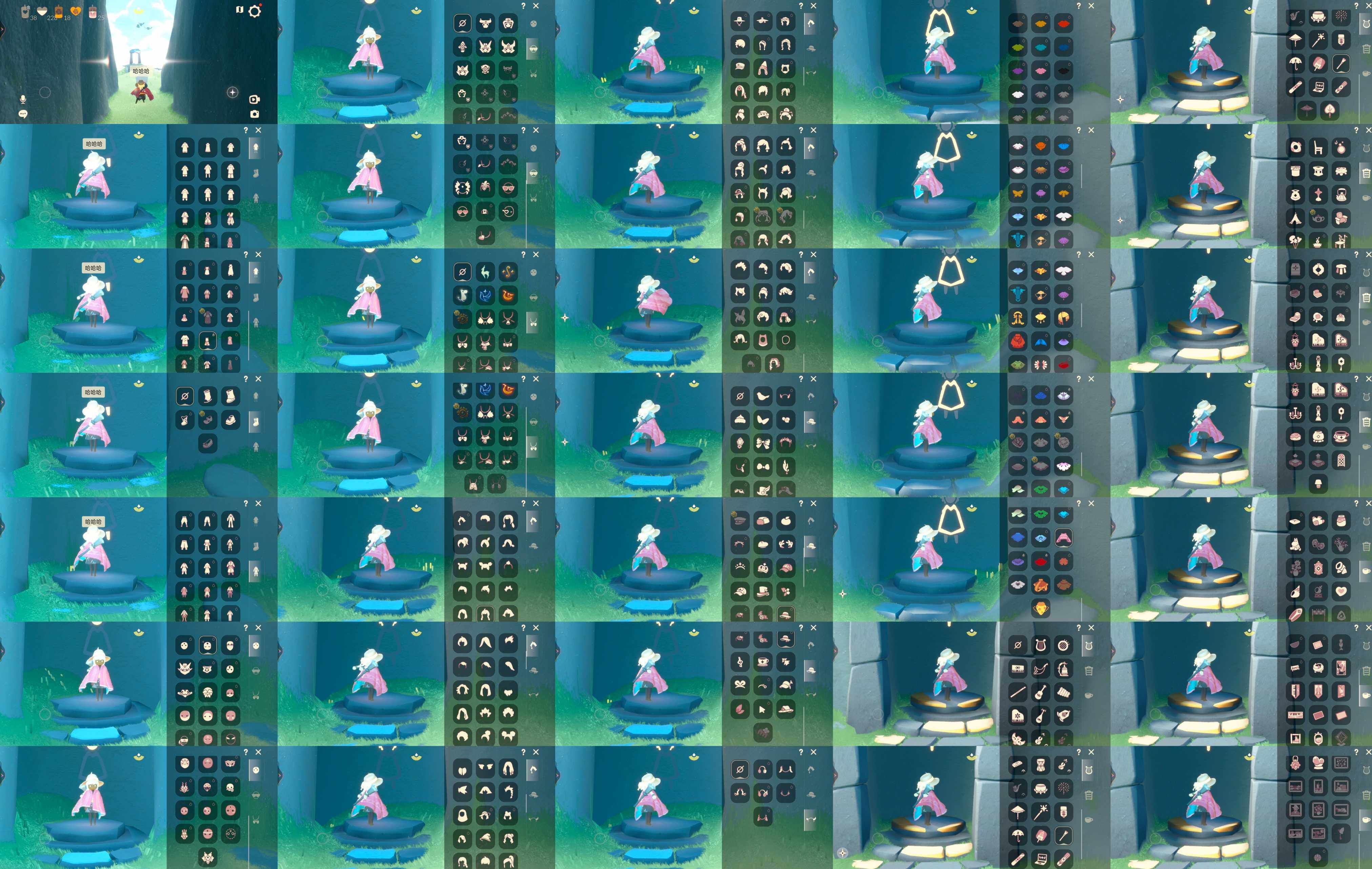Click the scrollbar beside the butterfly cape list

click(1082, 176)
